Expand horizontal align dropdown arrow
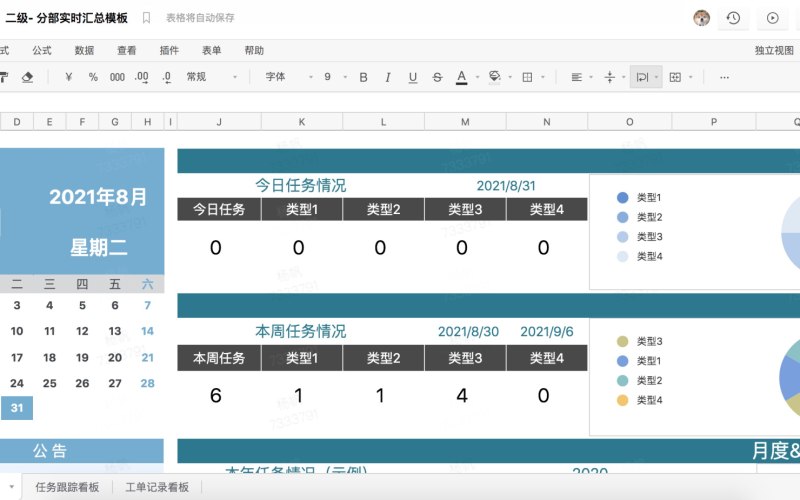 point(591,78)
